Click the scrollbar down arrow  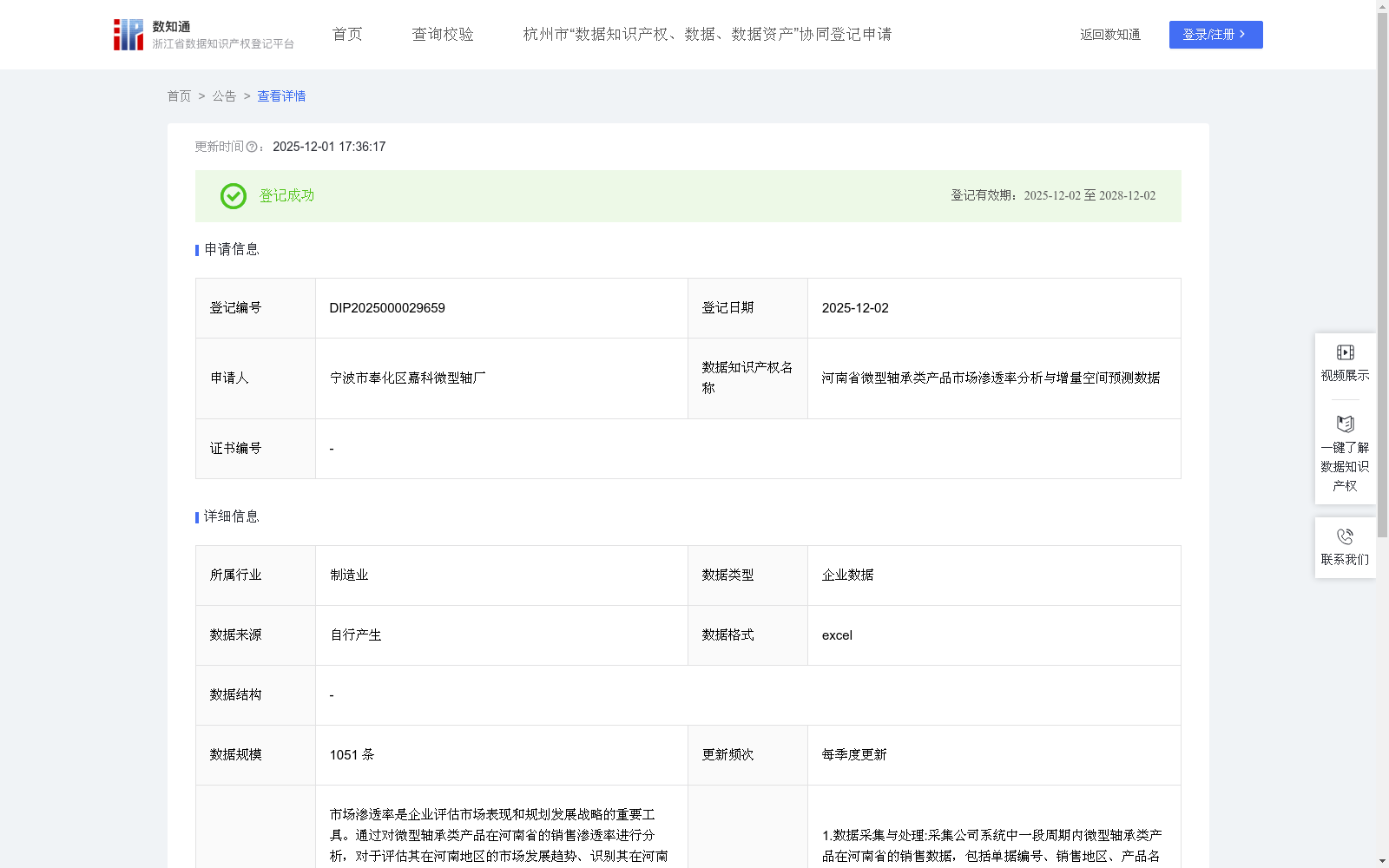(x=1382, y=861)
